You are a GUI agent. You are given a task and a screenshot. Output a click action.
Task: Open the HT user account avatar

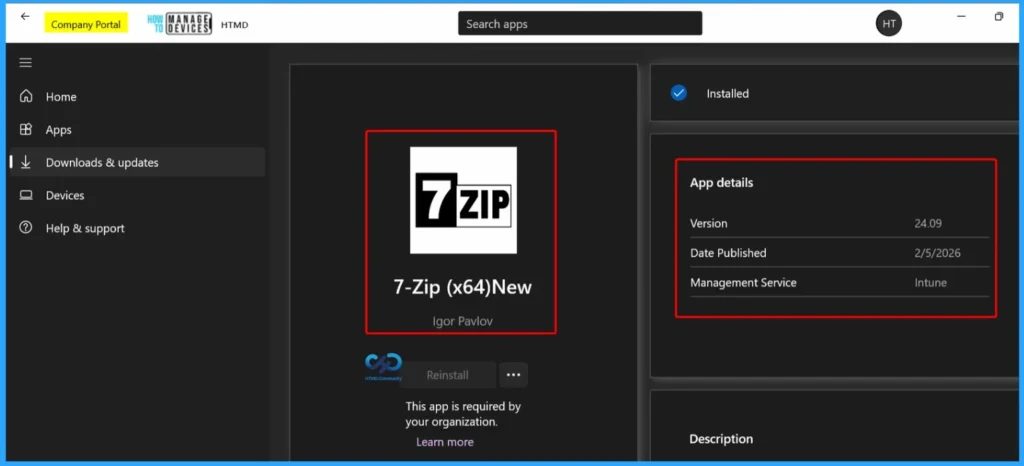889,24
